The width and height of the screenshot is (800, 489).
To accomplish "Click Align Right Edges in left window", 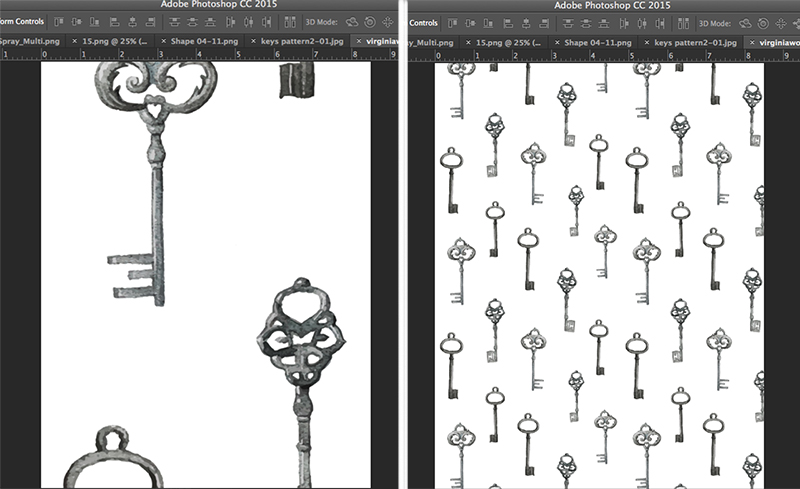I will pos(150,22).
